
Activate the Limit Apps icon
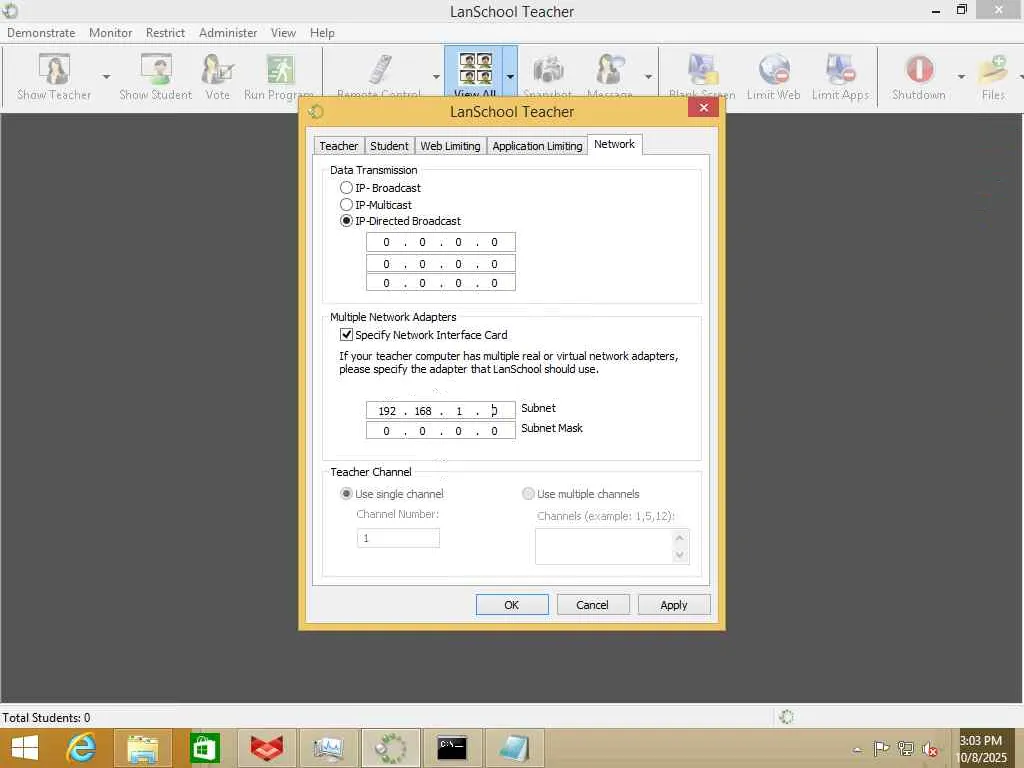(x=840, y=69)
